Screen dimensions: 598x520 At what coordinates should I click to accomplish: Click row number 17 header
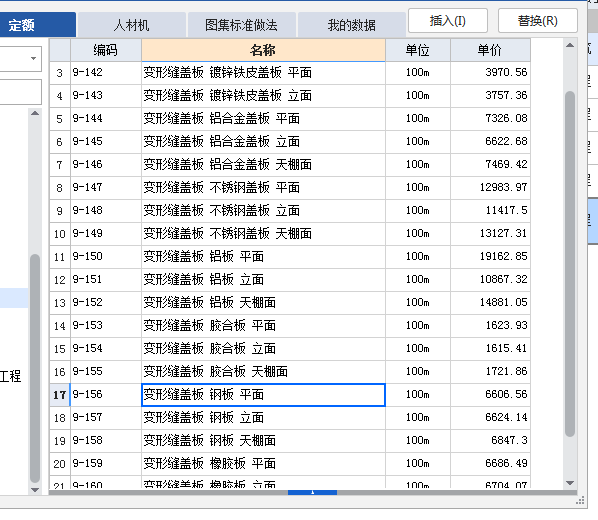point(60,394)
